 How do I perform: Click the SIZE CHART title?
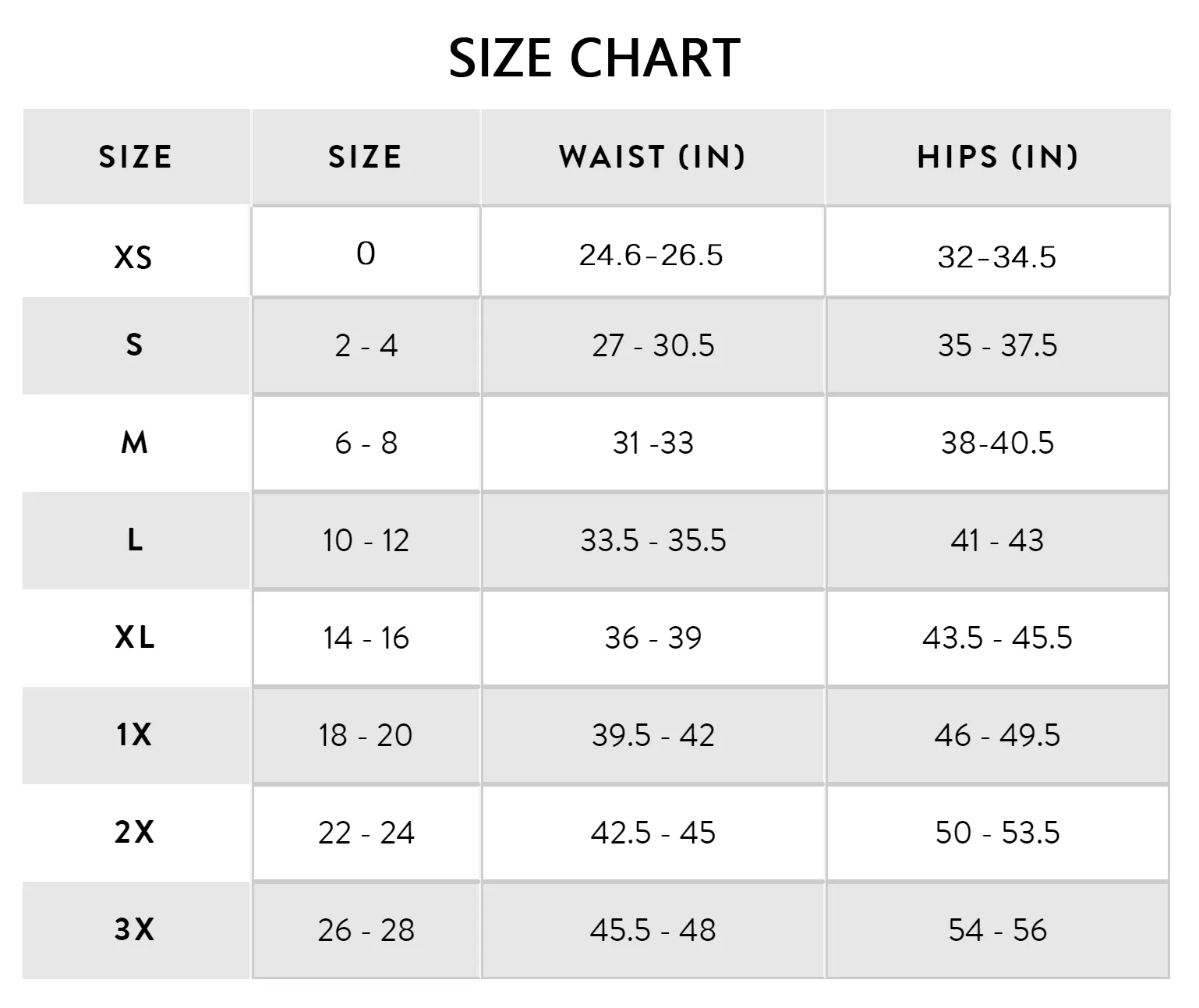click(594, 58)
